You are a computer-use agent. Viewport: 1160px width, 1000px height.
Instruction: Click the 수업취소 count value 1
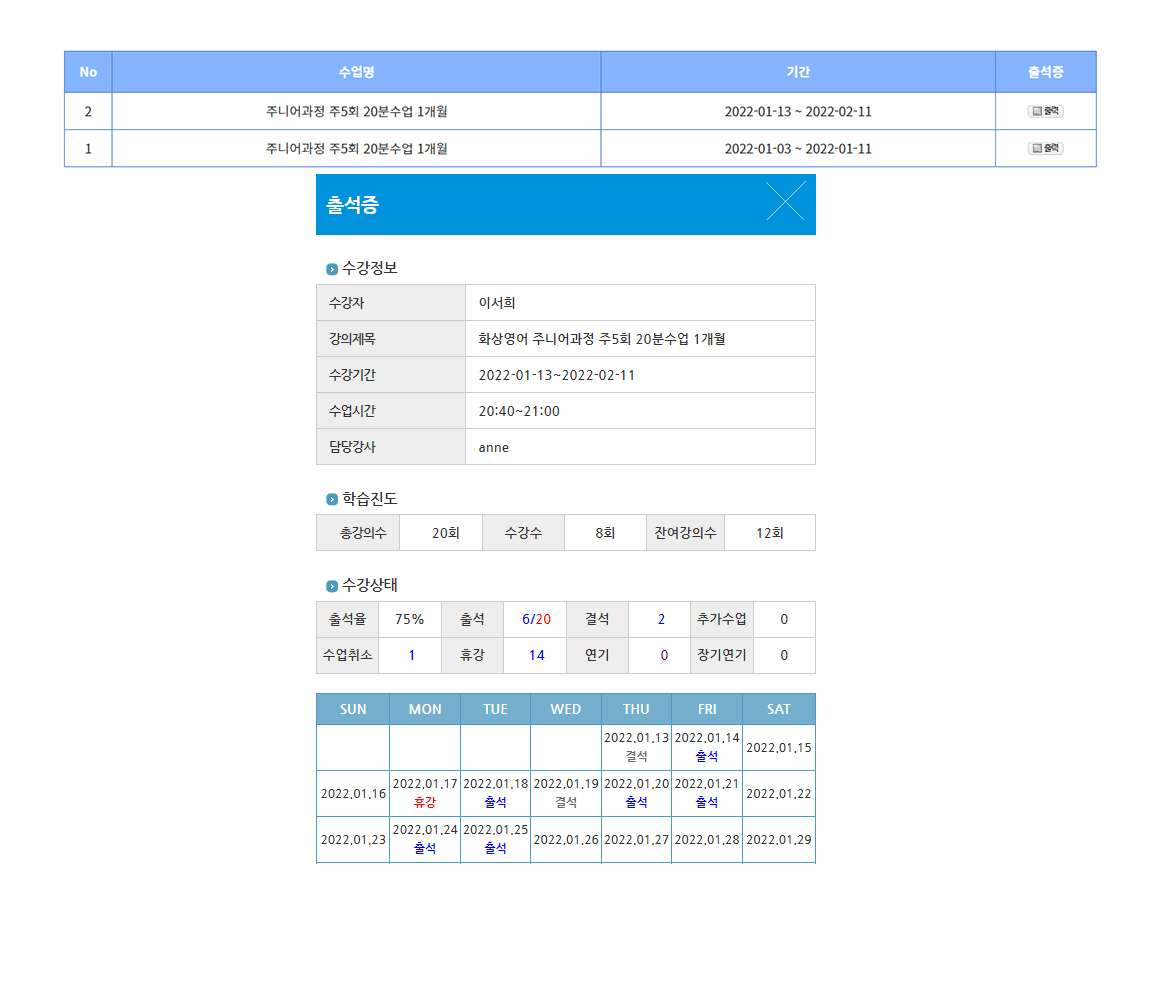[x=410, y=655]
